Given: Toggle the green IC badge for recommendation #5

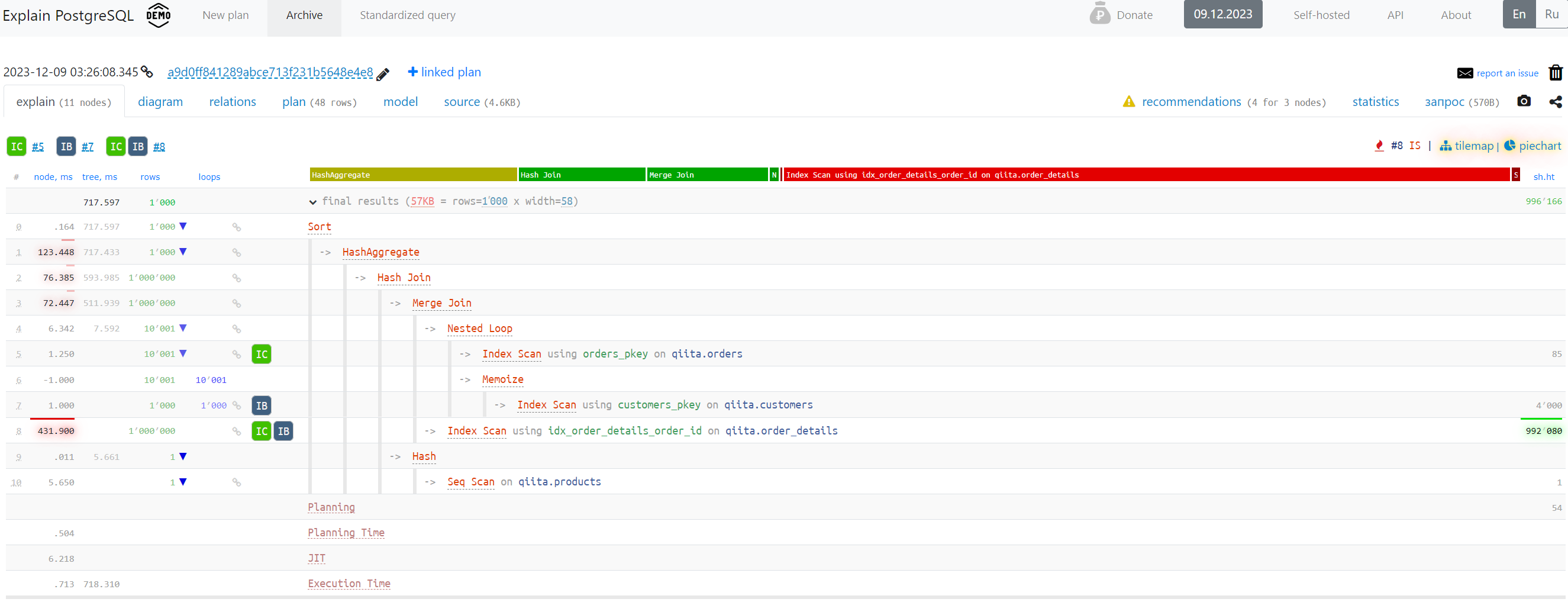Looking at the screenshot, I should [17, 146].
